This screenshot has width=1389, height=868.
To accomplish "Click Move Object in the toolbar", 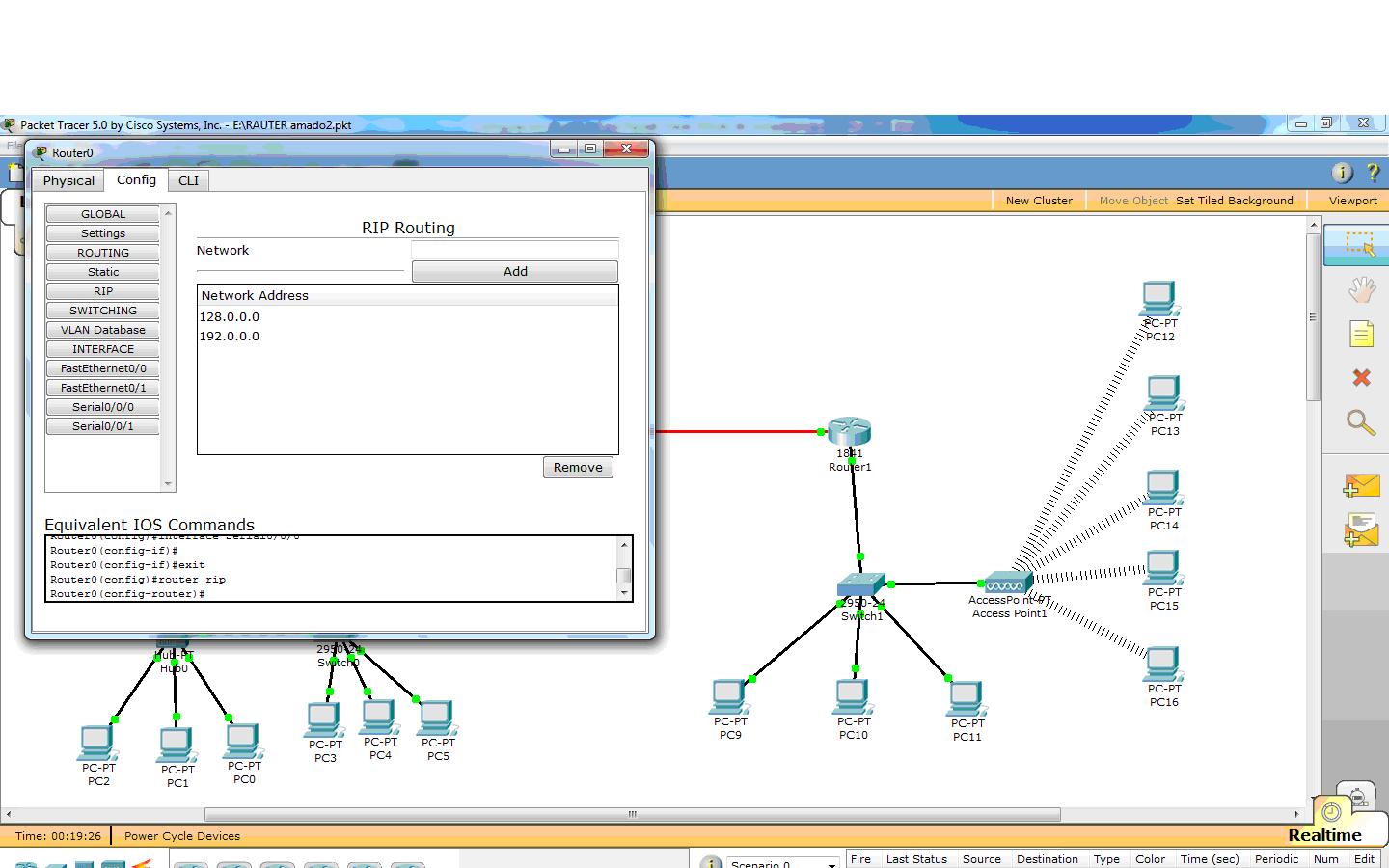I will point(1133,201).
